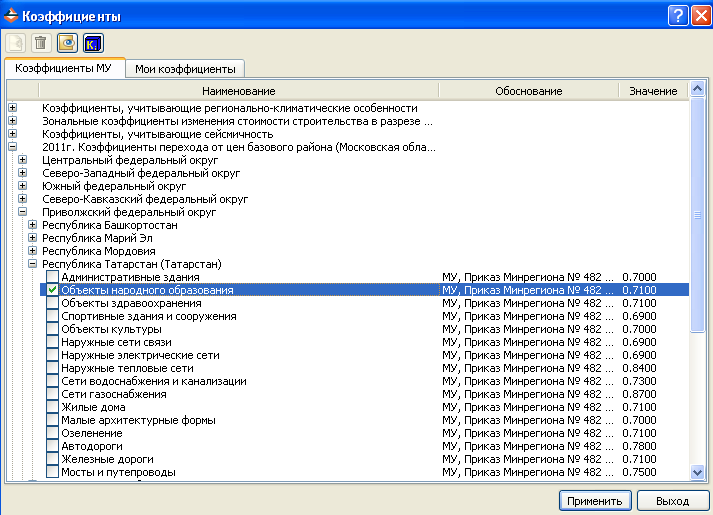The height and width of the screenshot is (515, 713).
Task: Click the eye preview toolbar icon
Action: click(x=67, y=42)
